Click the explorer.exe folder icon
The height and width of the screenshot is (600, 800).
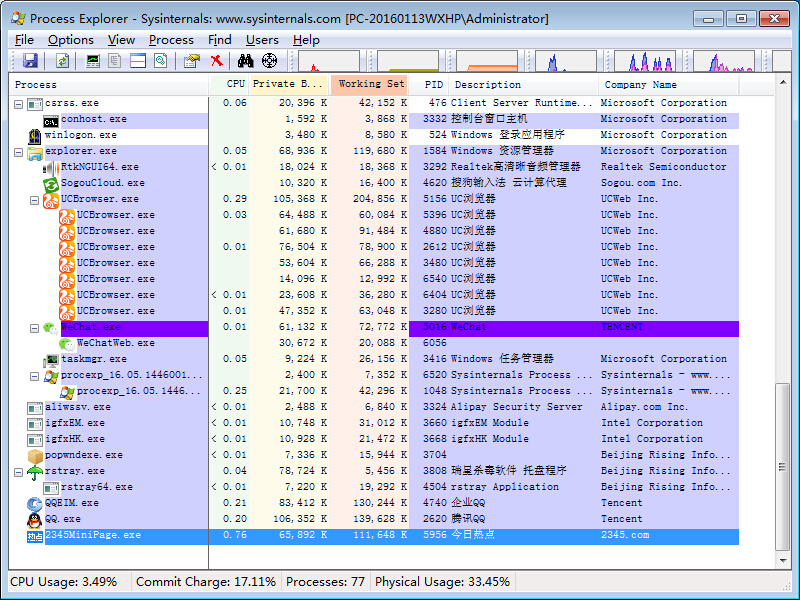pyautogui.click(x=35, y=152)
